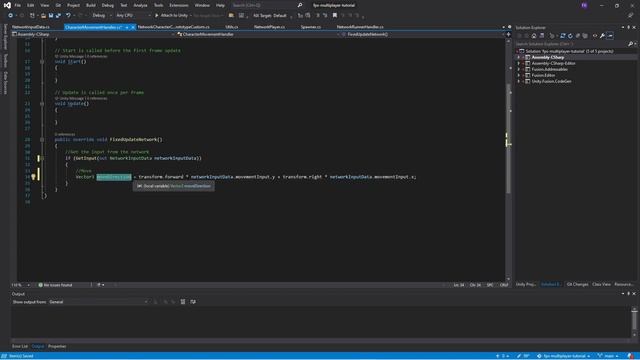Click account badge icon in title bar
Image resolution: width=640 pixels, height=360 pixels.
click(x=584, y=5)
